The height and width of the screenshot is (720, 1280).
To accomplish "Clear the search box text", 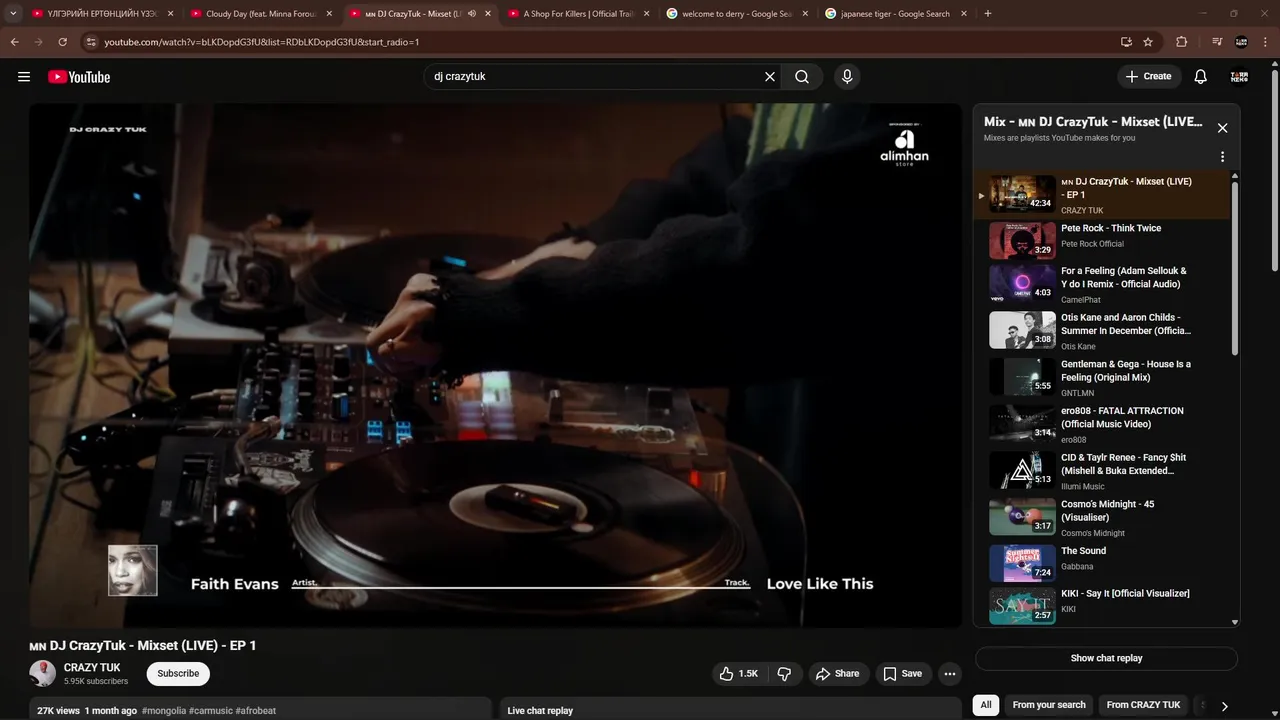I will click(770, 77).
